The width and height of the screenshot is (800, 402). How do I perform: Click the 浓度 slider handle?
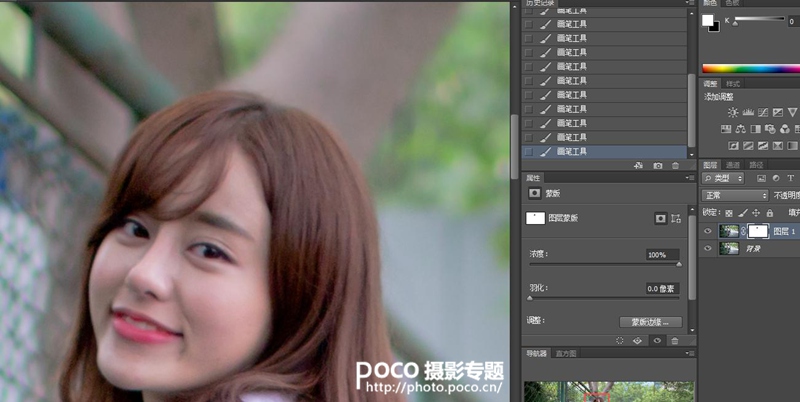click(679, 264)
